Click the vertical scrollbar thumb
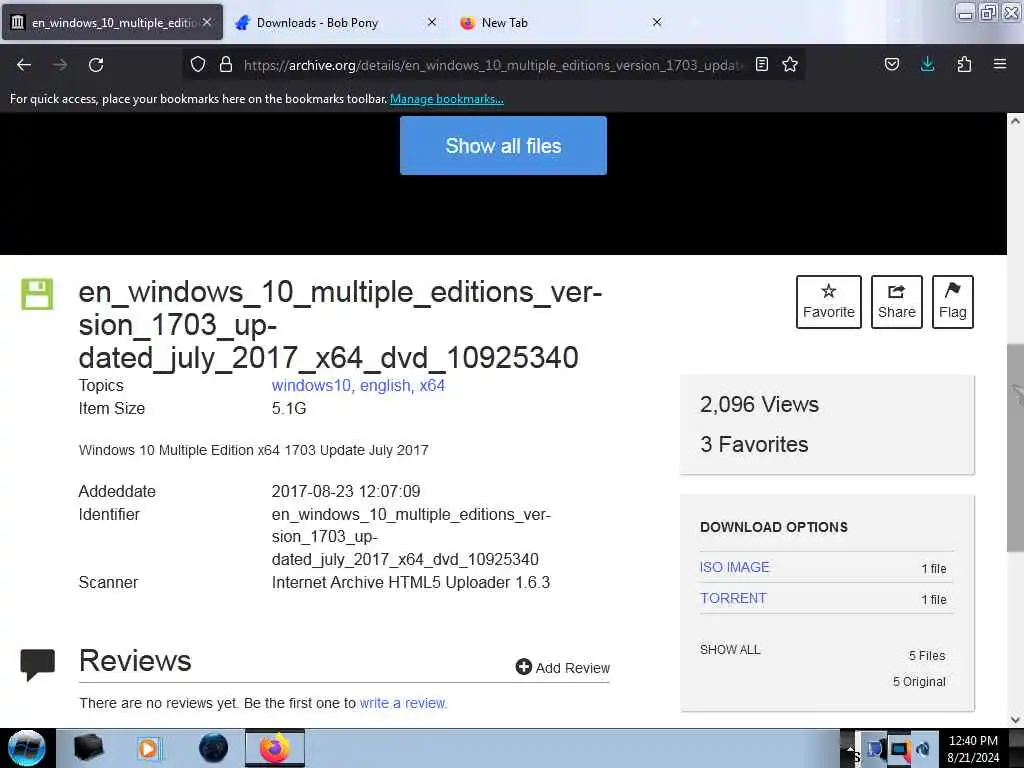The image size is (1024, 768). click(x=1015, y=448)
